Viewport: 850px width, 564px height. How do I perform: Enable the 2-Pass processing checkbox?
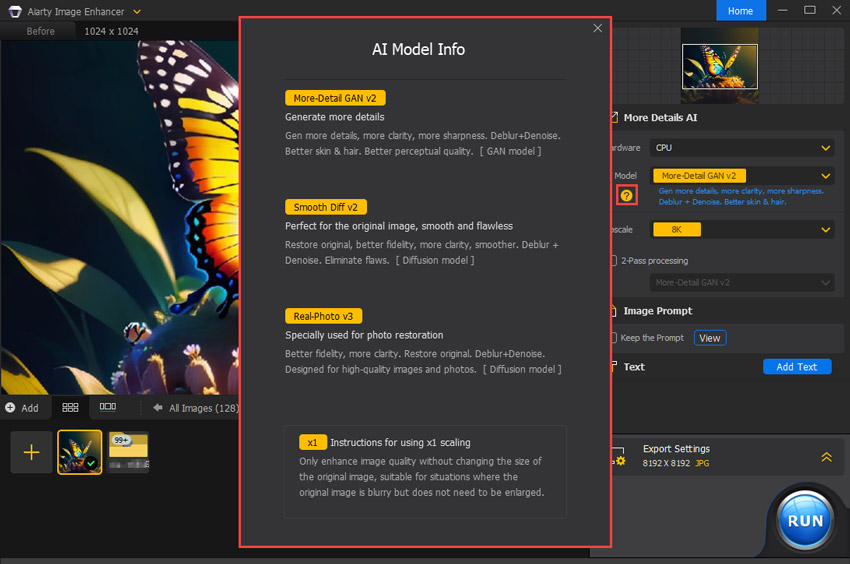tap(614, 261)
